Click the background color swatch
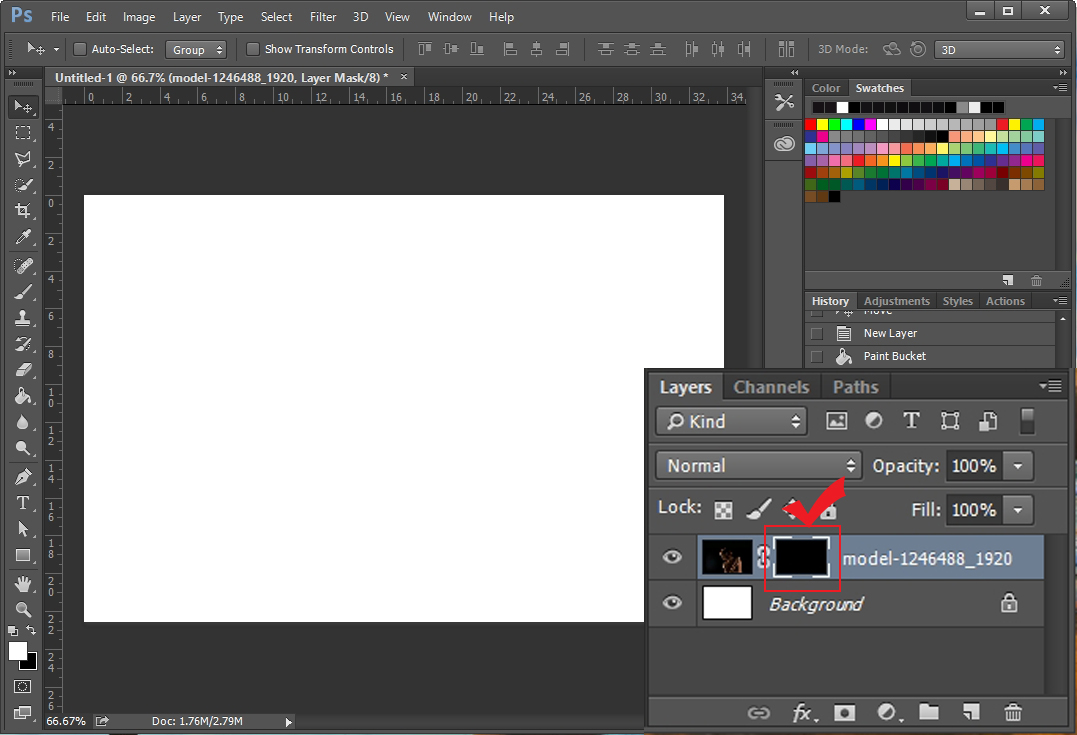This screenshot has height=735, width=1077. pos(30,663)
